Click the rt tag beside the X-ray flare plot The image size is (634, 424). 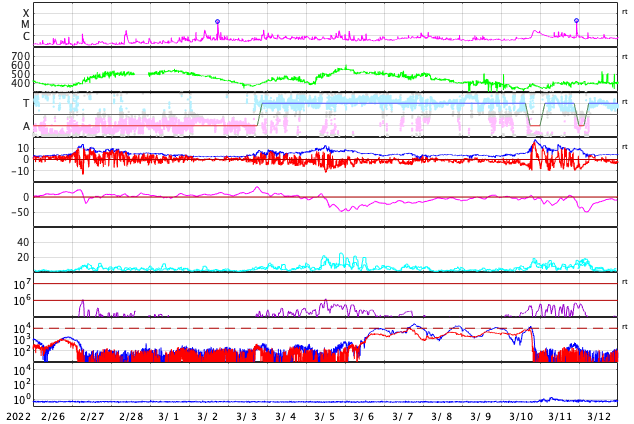(x=625, y=12)
